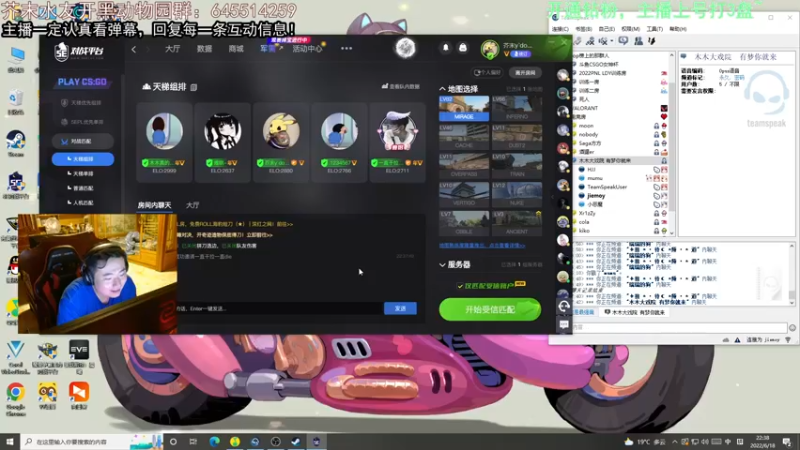Click the Windows Start button
This screenshot has height=450, width=800.
pos(10,441)
